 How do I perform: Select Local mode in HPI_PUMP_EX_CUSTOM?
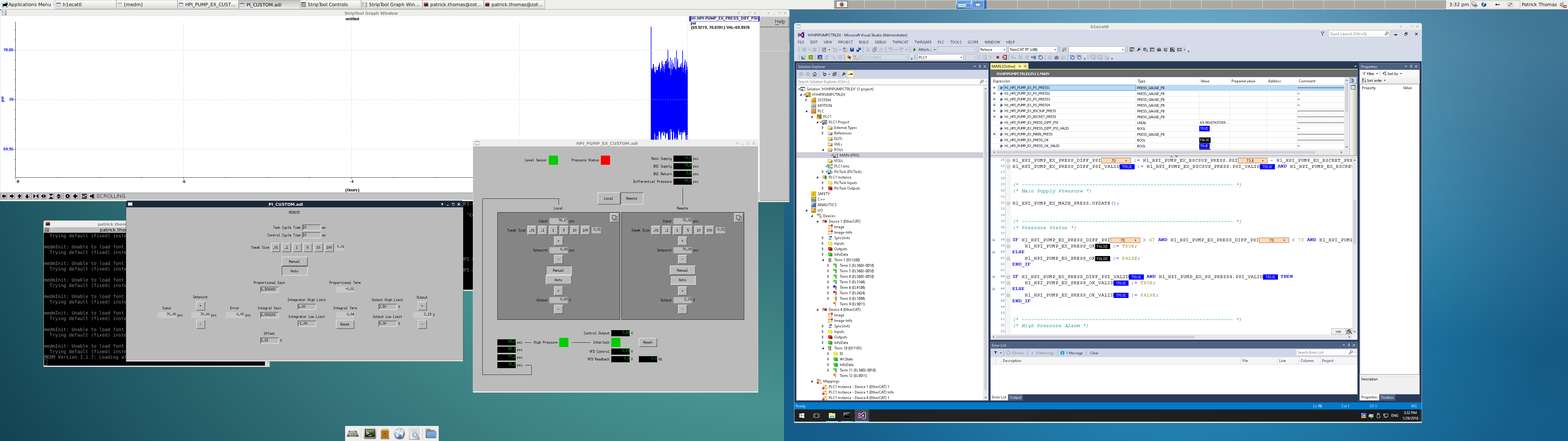pyautogui.click(x=609, y=198)
